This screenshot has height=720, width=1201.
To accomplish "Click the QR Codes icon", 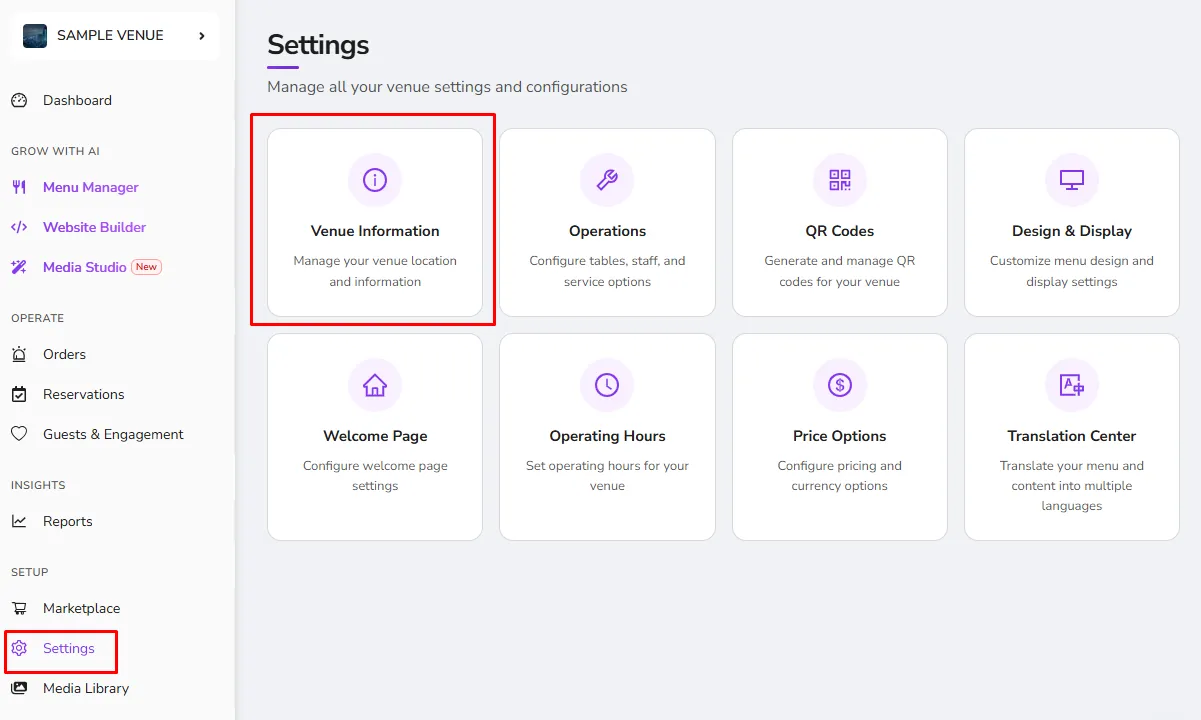I will 840,180.
